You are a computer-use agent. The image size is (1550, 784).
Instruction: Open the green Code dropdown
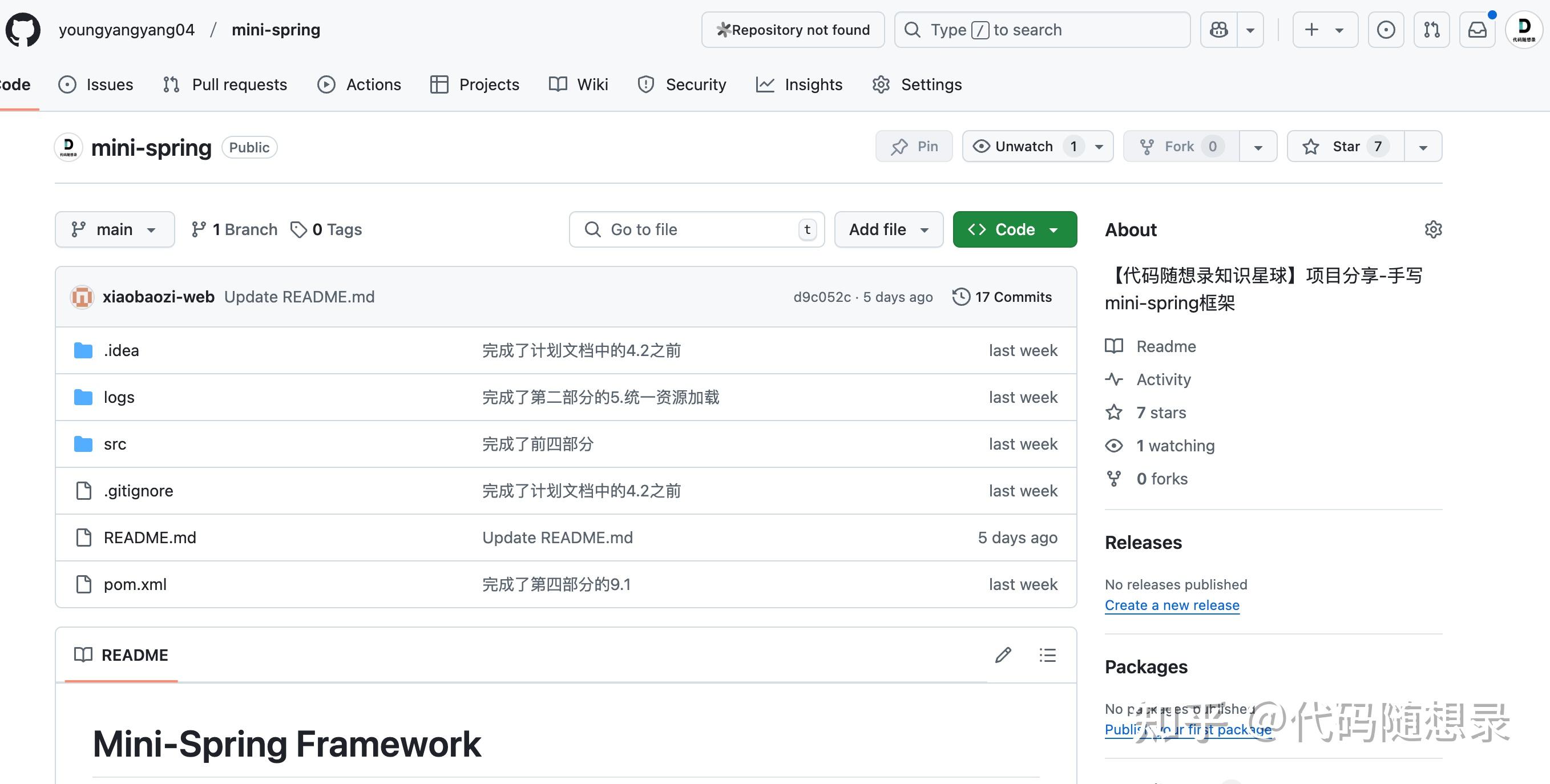1015,229
